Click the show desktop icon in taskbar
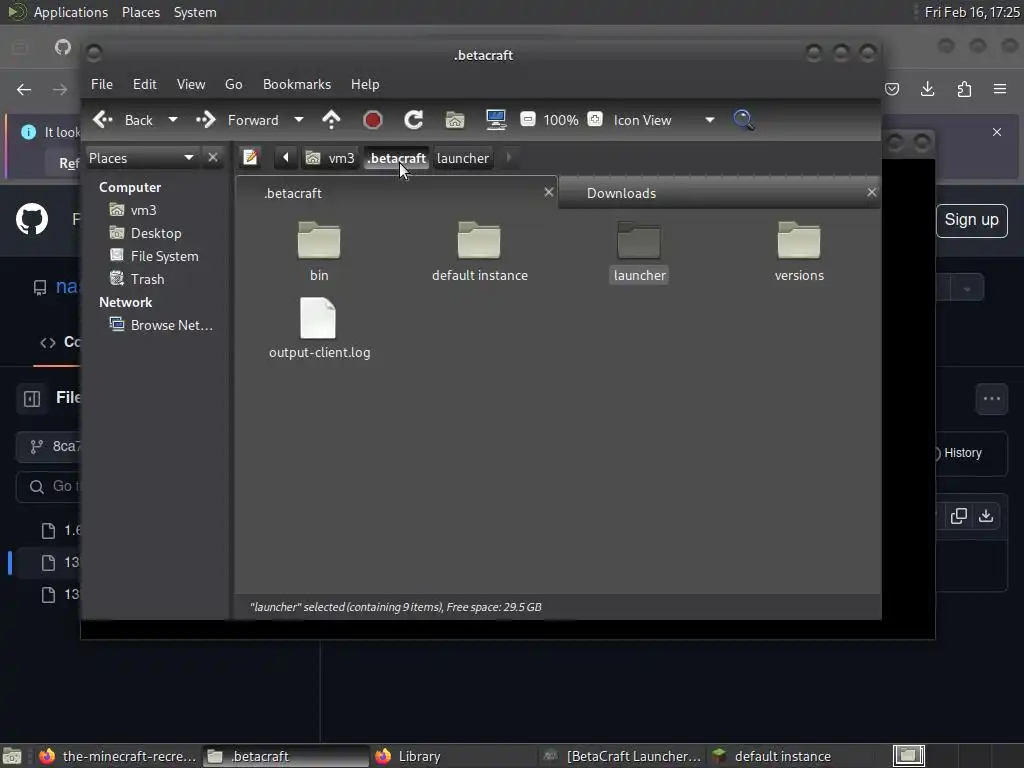The image size is (1024, 768). click(12, 756)
